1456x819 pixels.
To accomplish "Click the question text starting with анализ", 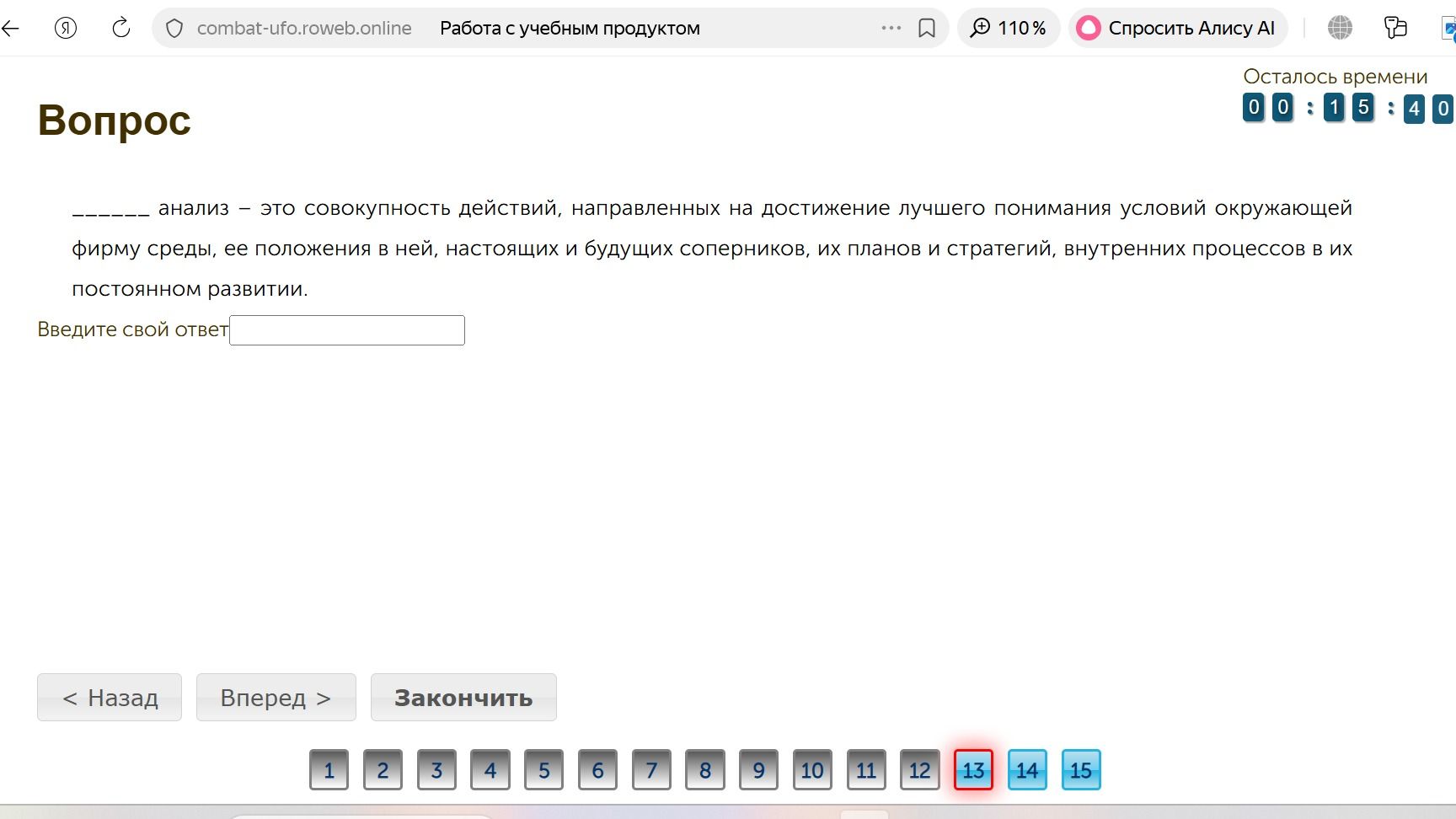I will [712, 249].
